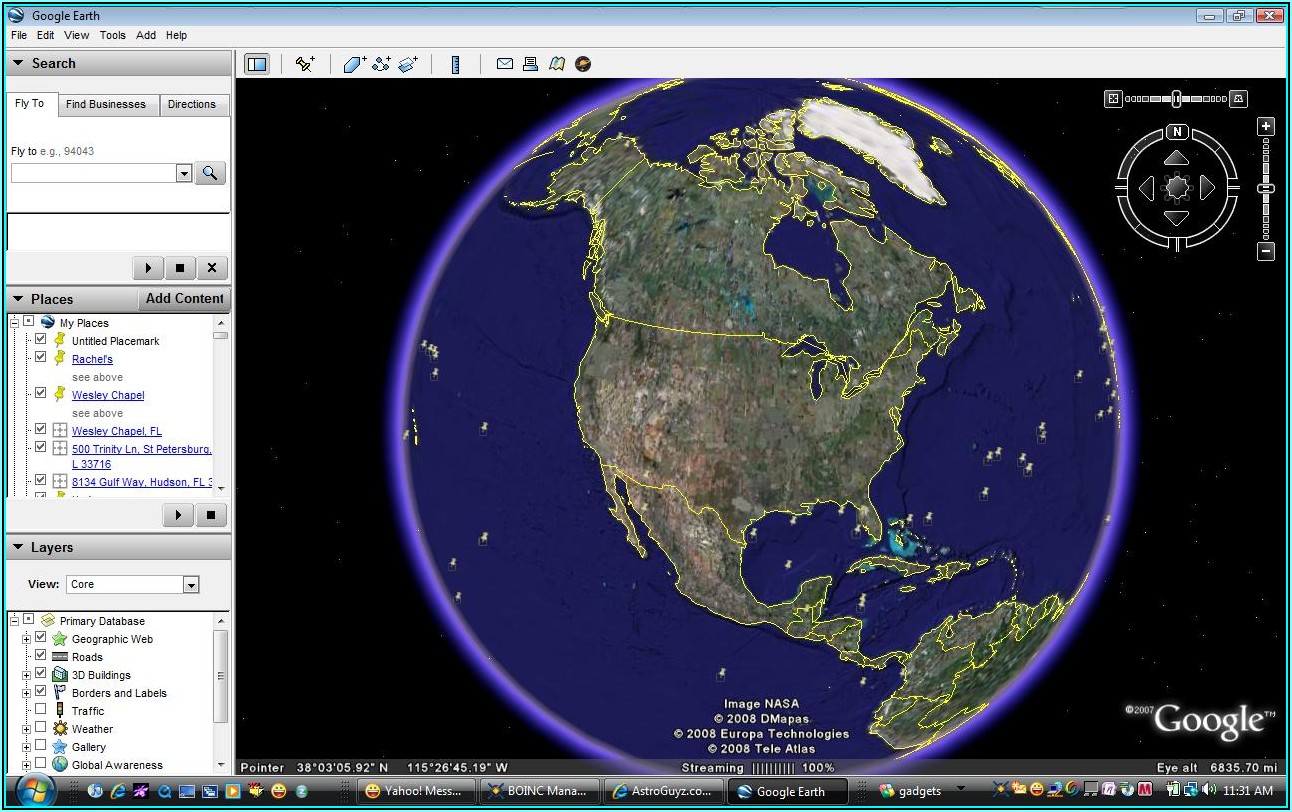
Task: Select the Add Polygon tool
Action: [x=355, y=64]
